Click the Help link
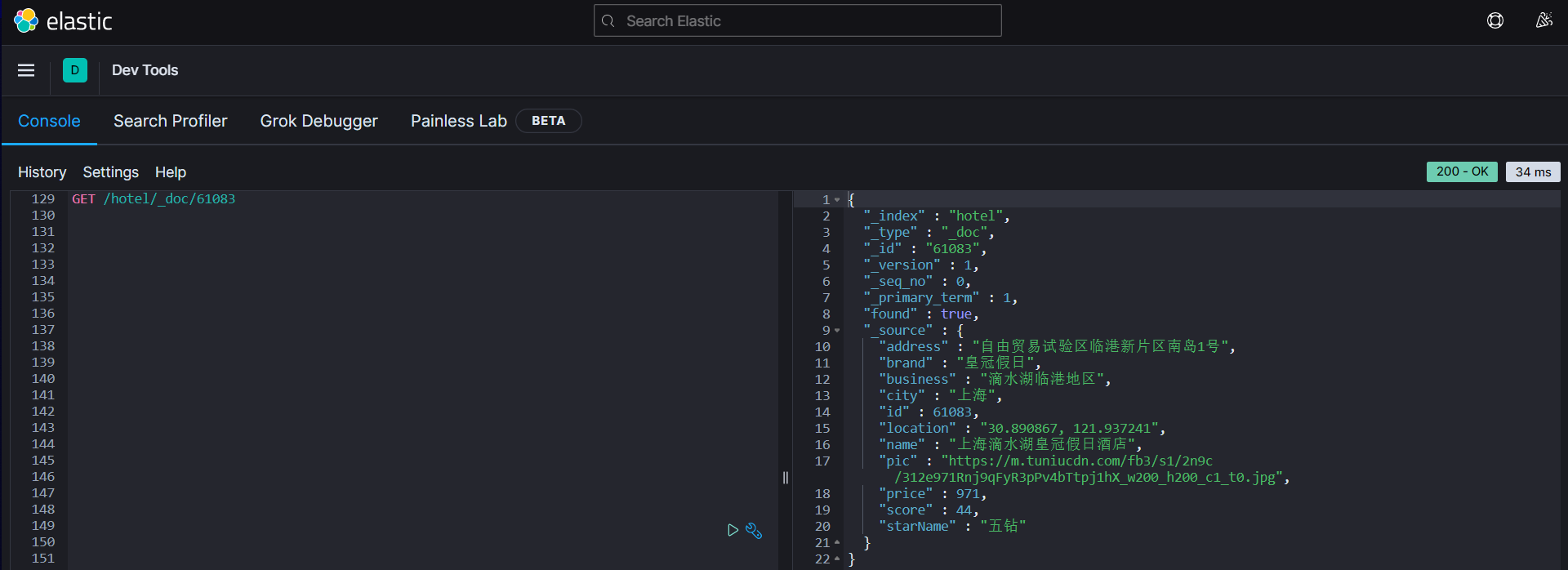The height and width of the screenshot is (570, 1568). click(x=171, y=172)
